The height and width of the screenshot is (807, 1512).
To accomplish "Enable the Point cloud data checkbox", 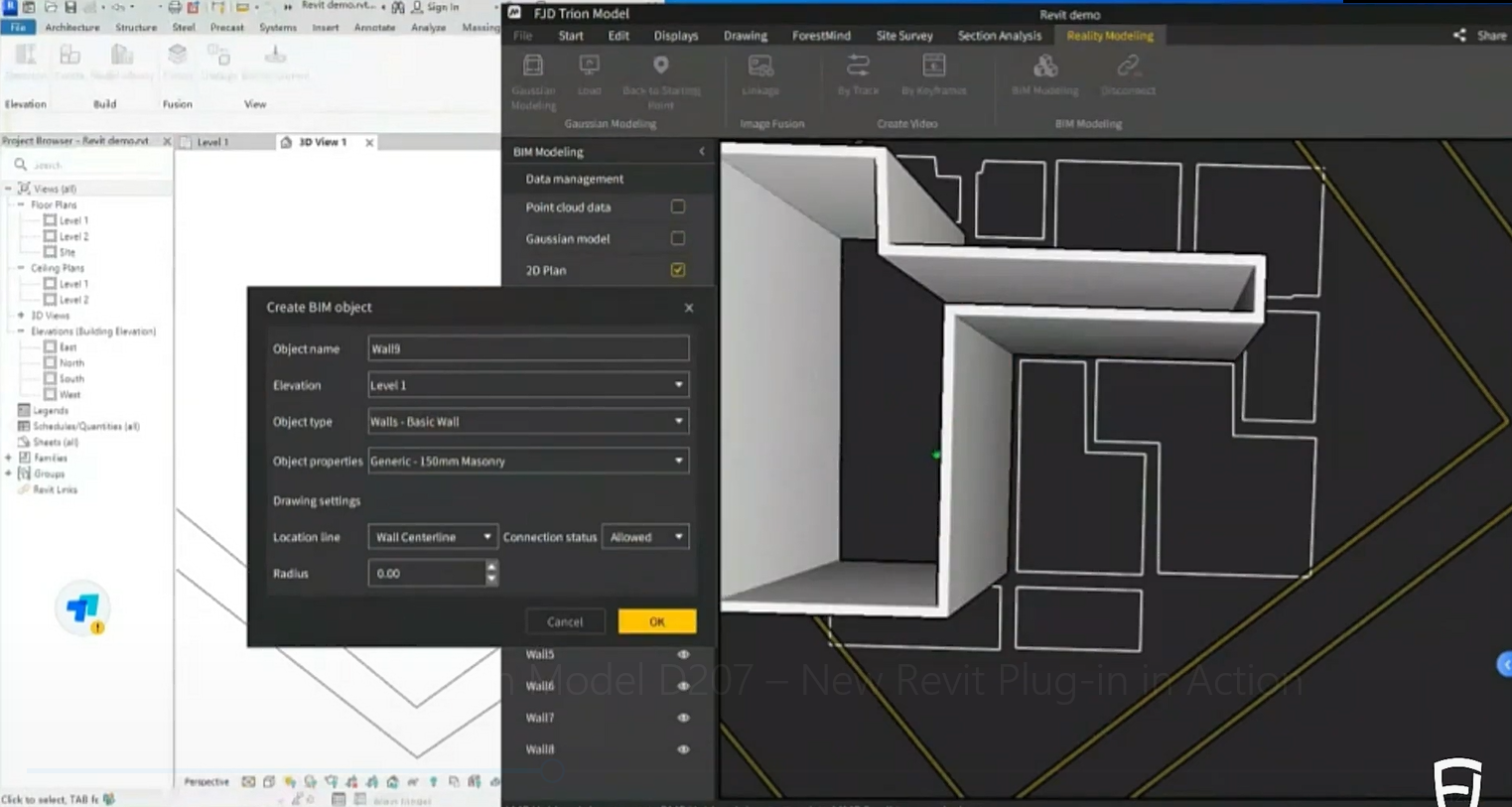I will tap(678, 206).
